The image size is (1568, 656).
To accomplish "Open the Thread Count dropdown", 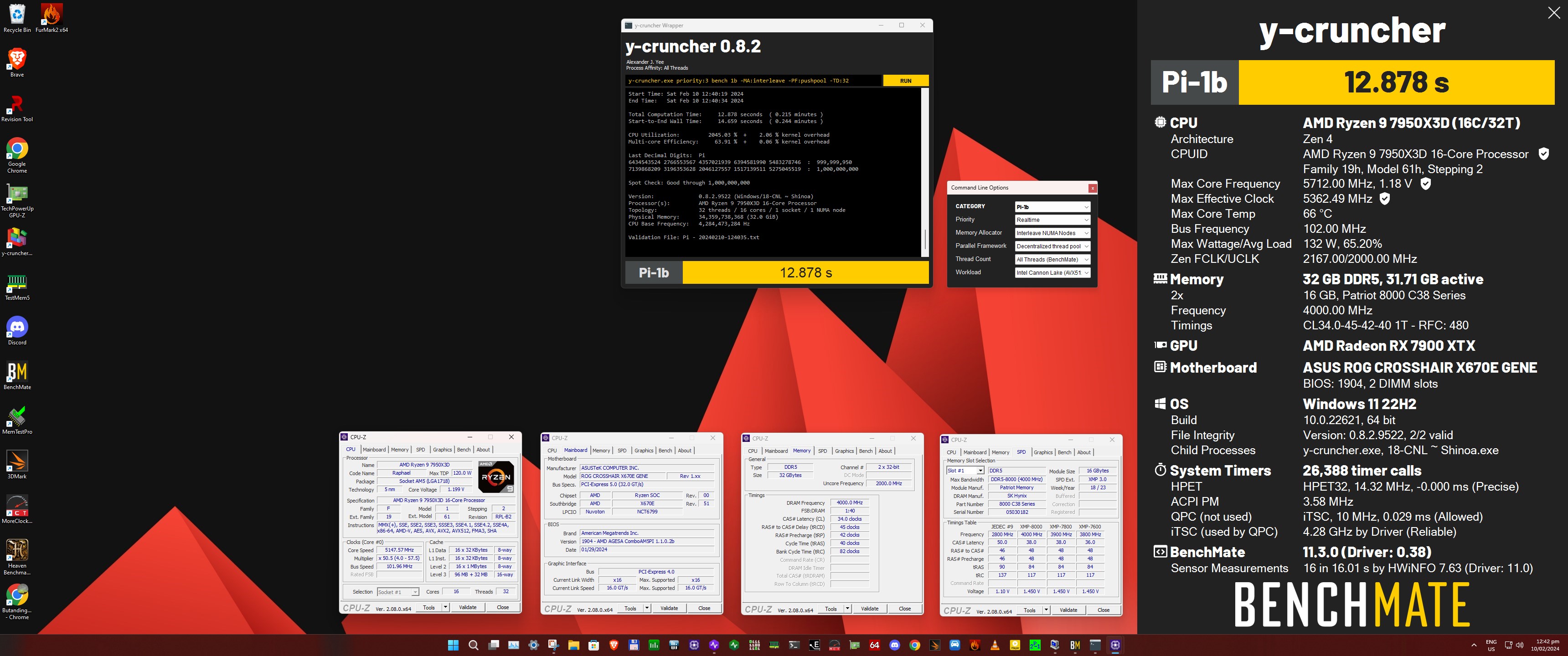I will [1052, 259].
